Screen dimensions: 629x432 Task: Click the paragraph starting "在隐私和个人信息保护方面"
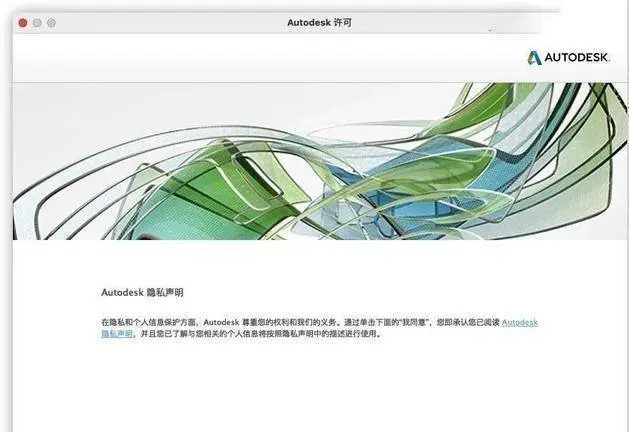pyautogui.click(x=319, y=328)
